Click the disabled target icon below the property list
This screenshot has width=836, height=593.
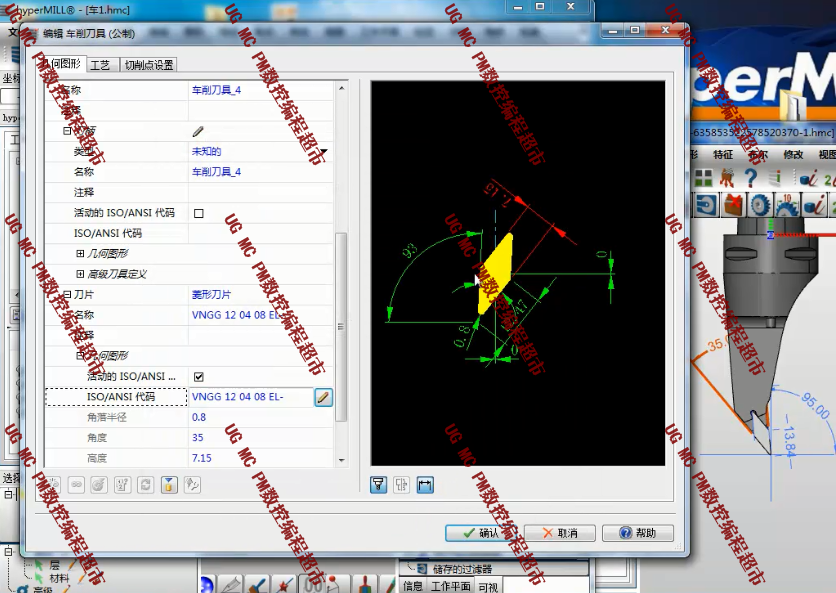pyautogui.click(x=99, y=485)
